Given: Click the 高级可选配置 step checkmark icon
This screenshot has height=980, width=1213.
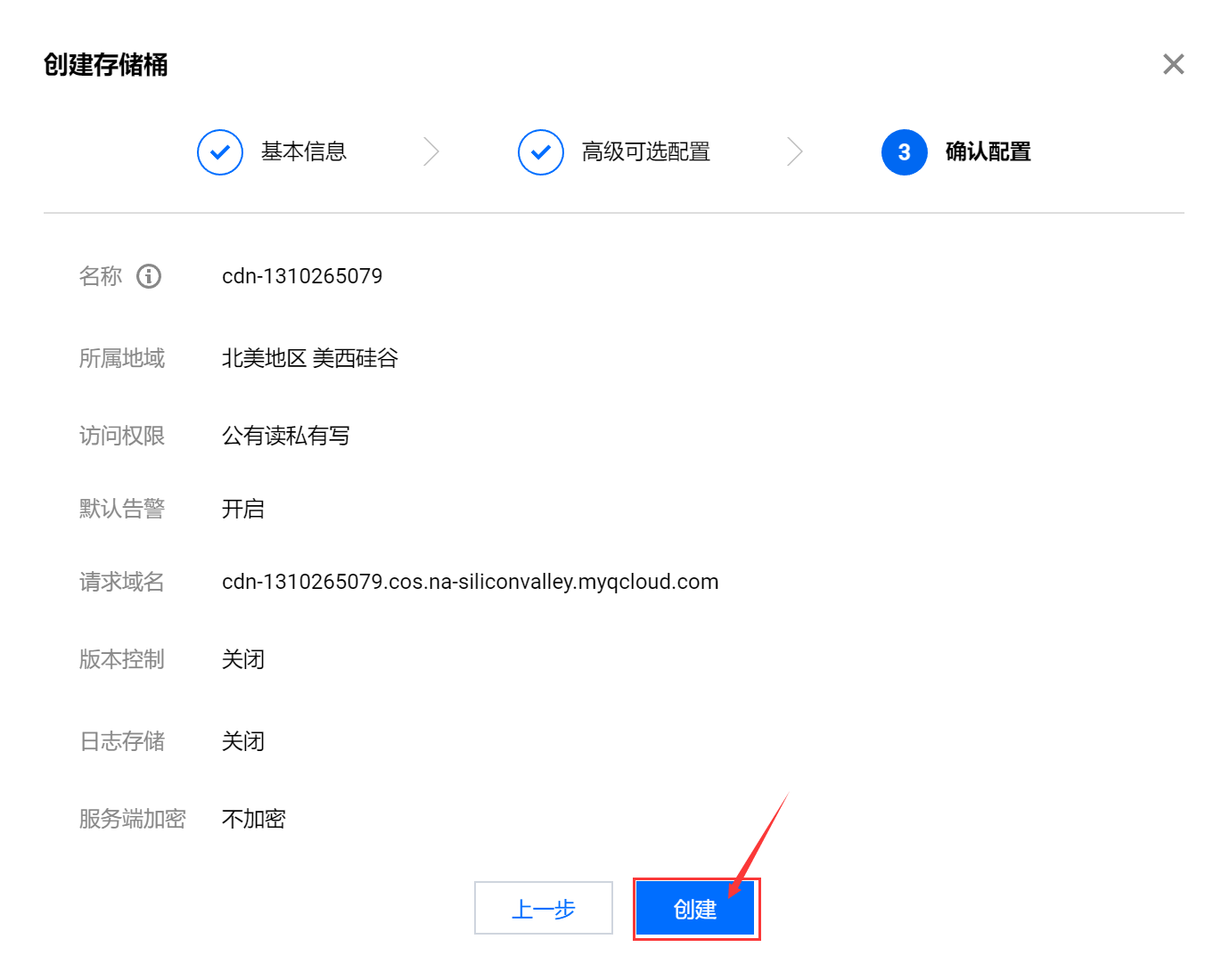Looking at the screenshot, I should tap(541, 152).
